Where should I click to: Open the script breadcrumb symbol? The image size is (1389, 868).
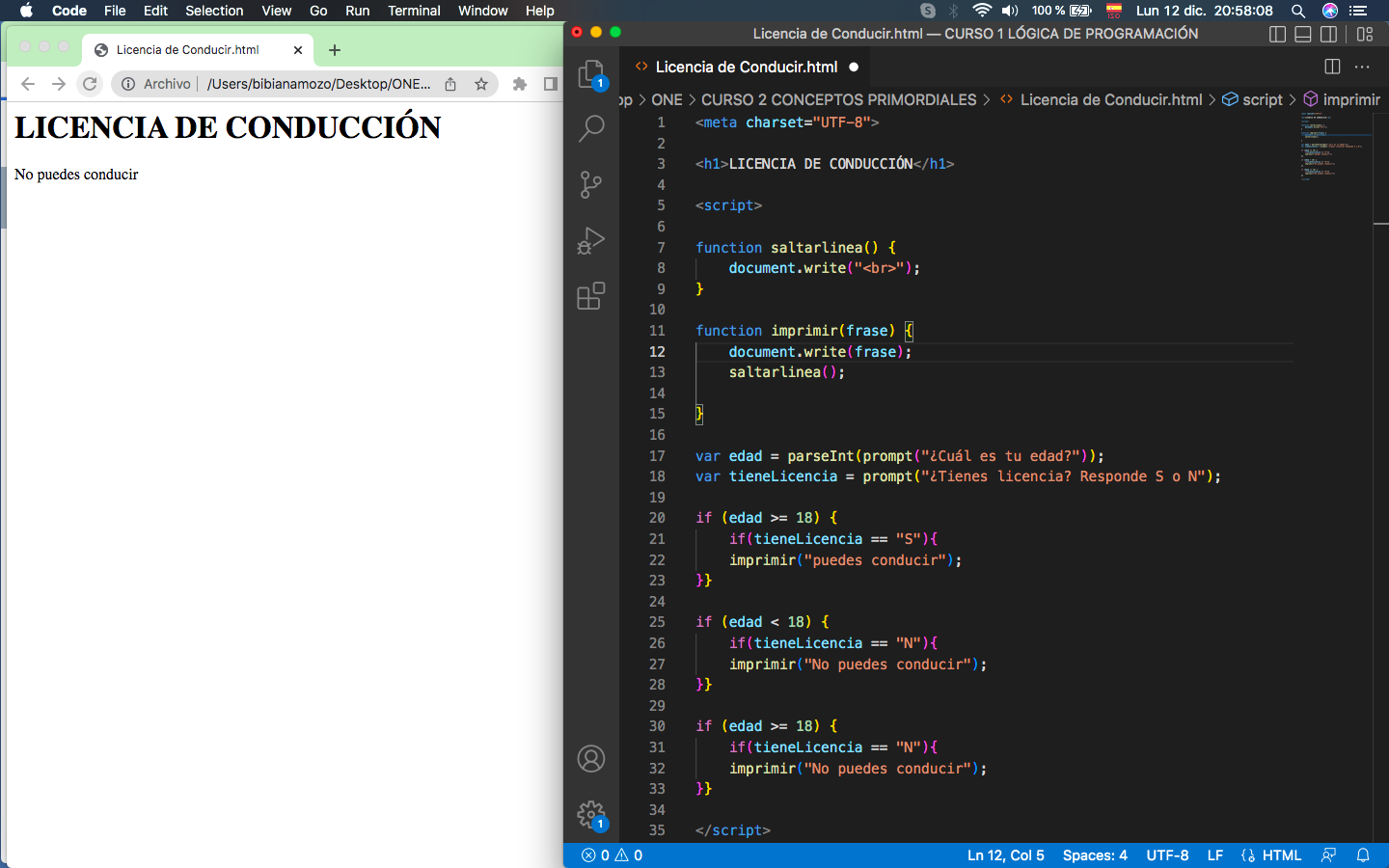point(1262,99)
